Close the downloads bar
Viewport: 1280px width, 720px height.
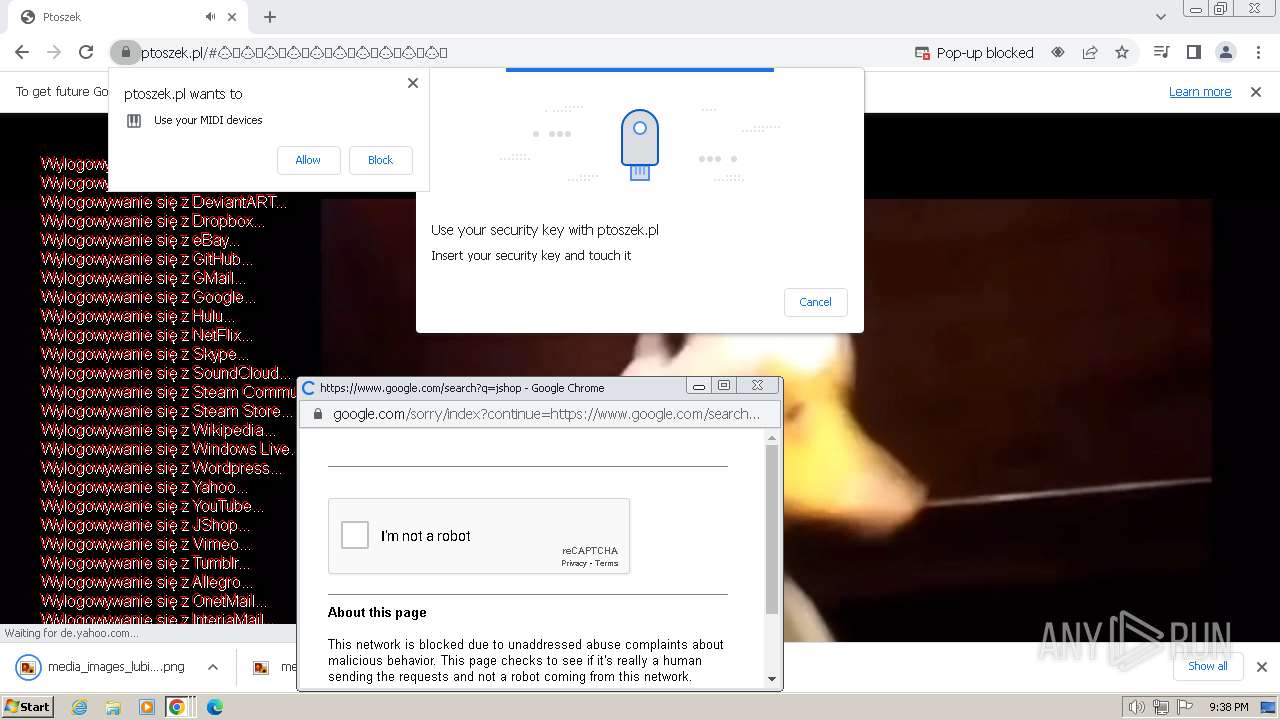1261,667
